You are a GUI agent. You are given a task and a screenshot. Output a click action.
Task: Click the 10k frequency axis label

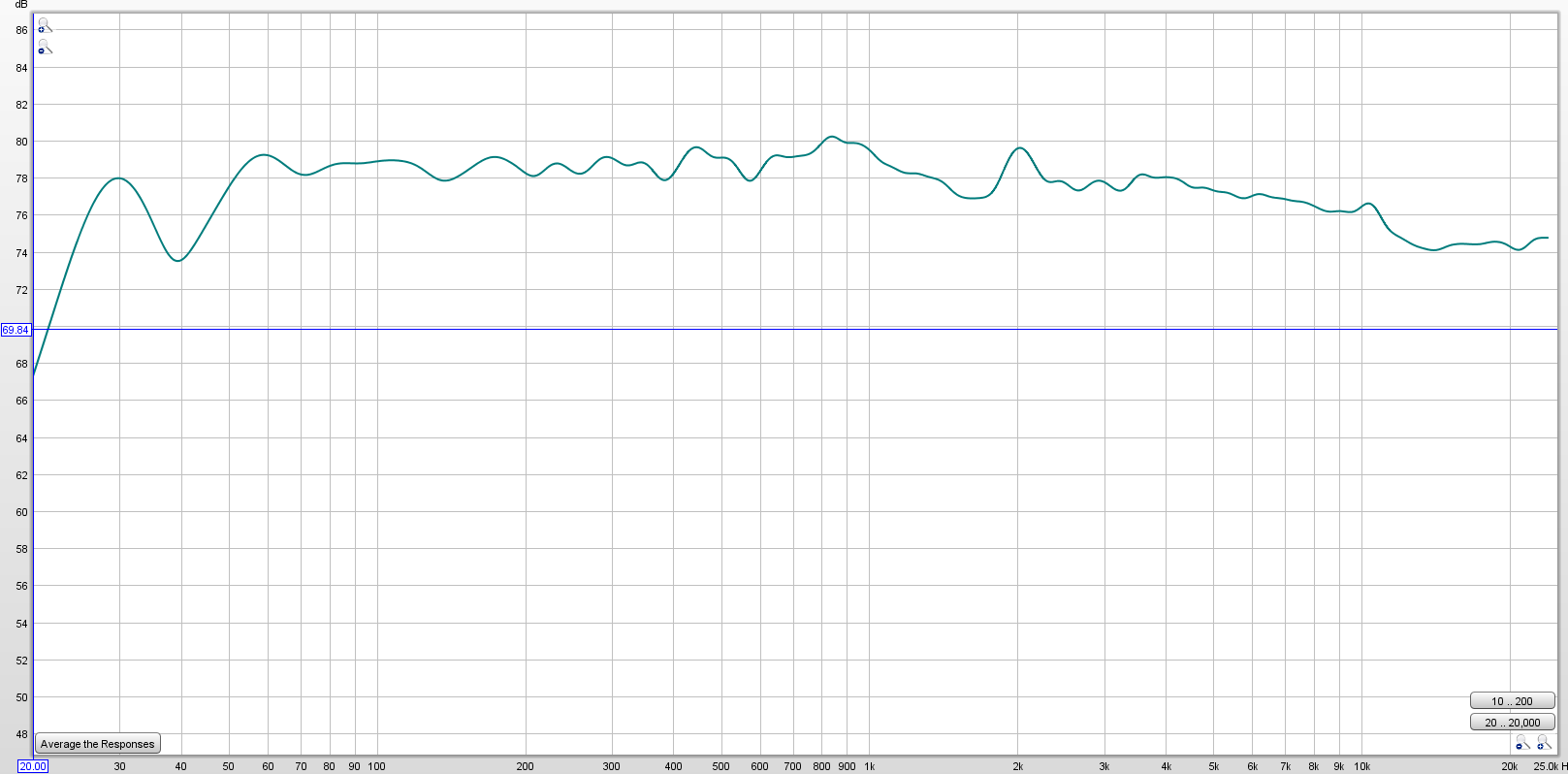click(1362, 766)
